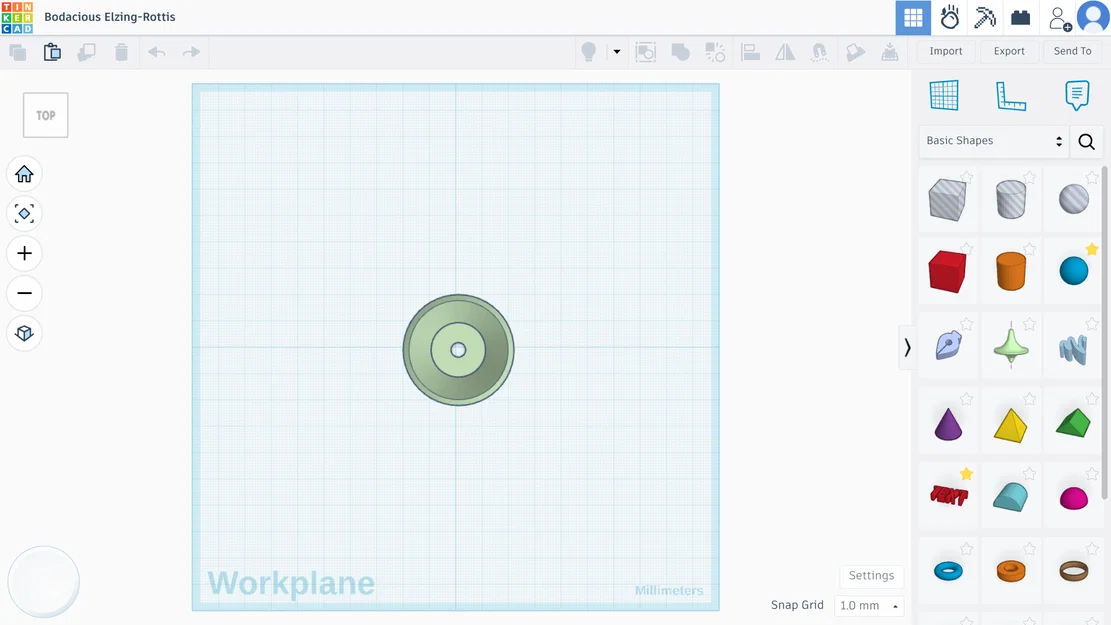
Task: Open the Notes tool icon
Action: [1077, 95]
